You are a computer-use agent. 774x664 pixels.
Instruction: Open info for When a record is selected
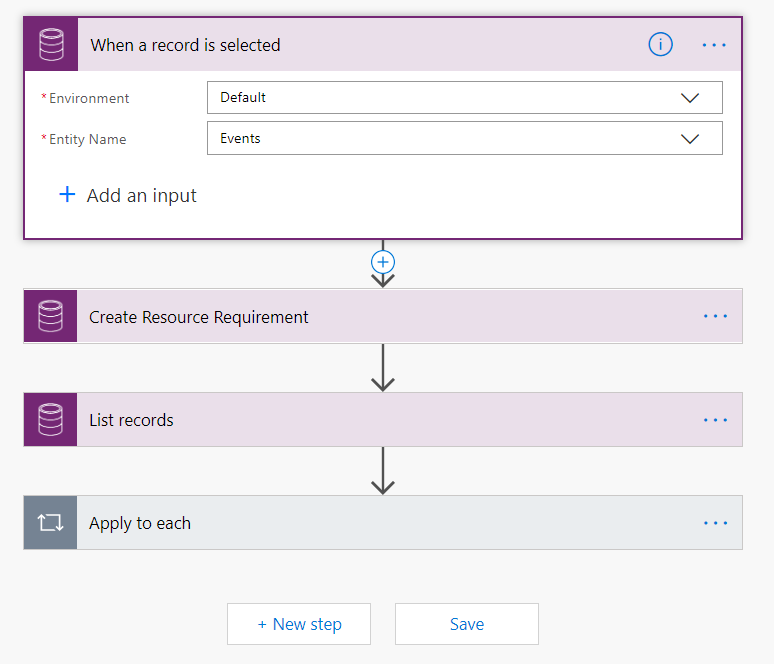click(x=660, y=45)
